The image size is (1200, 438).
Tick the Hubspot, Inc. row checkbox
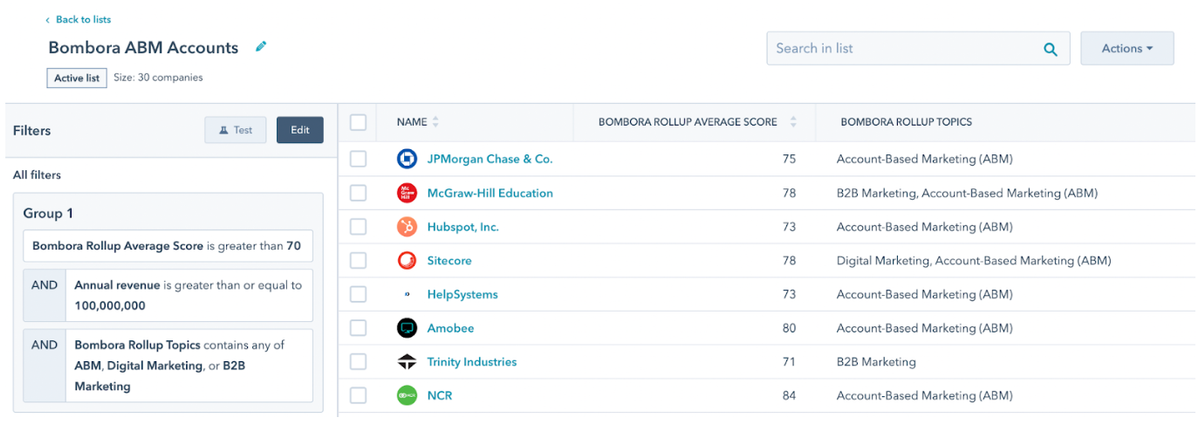click(358, 227)
